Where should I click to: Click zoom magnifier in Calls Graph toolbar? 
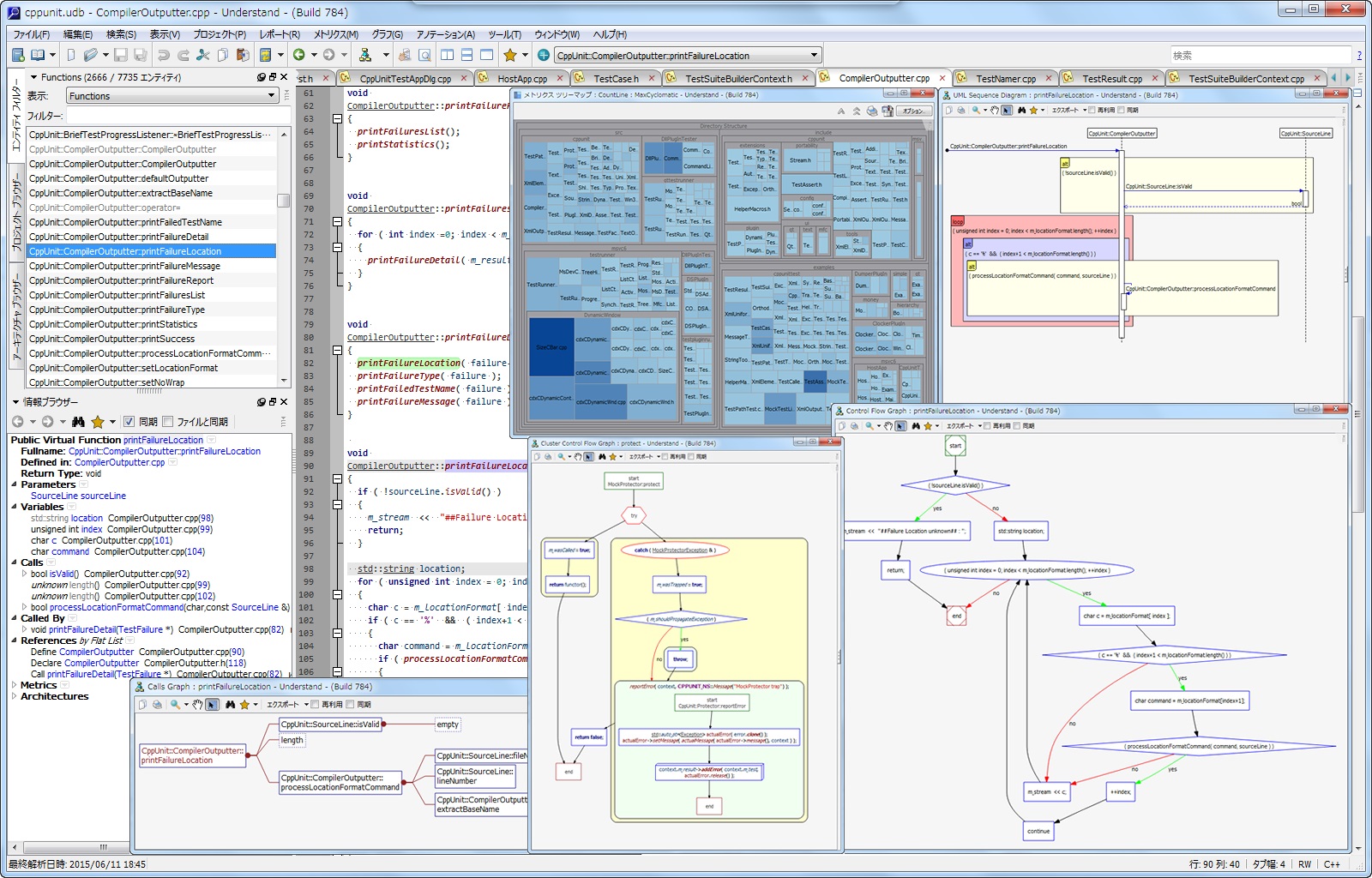175,705
